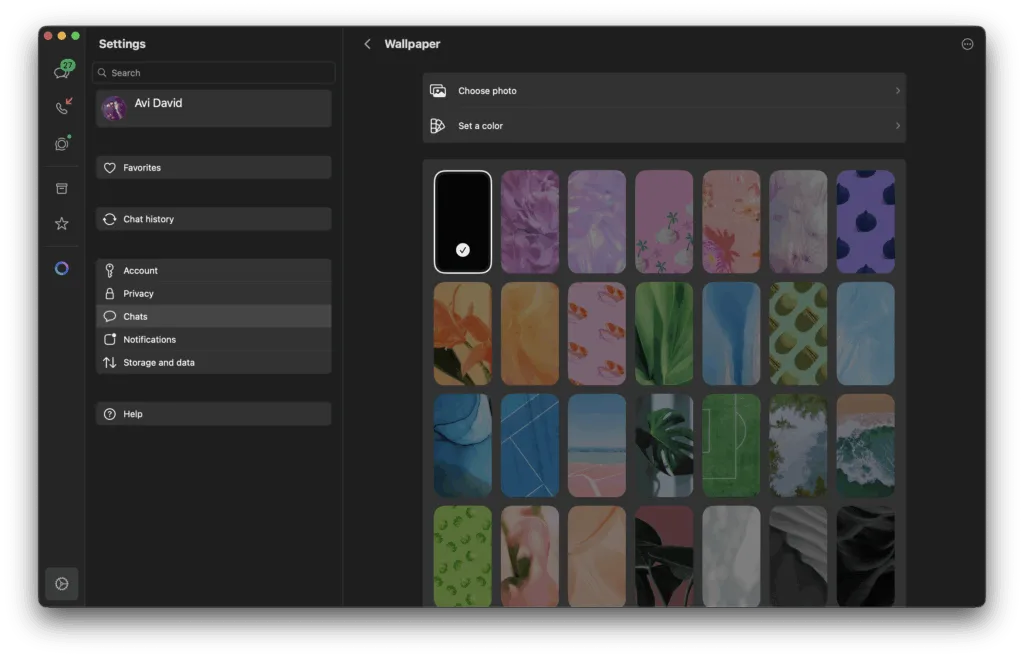Open Chat history settings
The width and height of the screenshot is (1024, 658).
[214, 219]
